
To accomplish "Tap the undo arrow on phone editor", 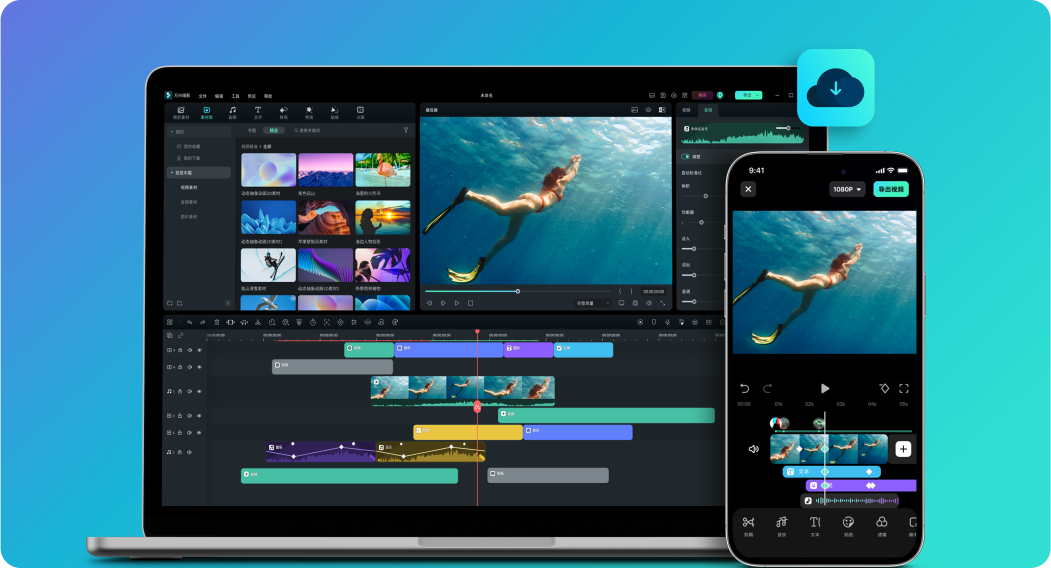I will coord(745,388).
